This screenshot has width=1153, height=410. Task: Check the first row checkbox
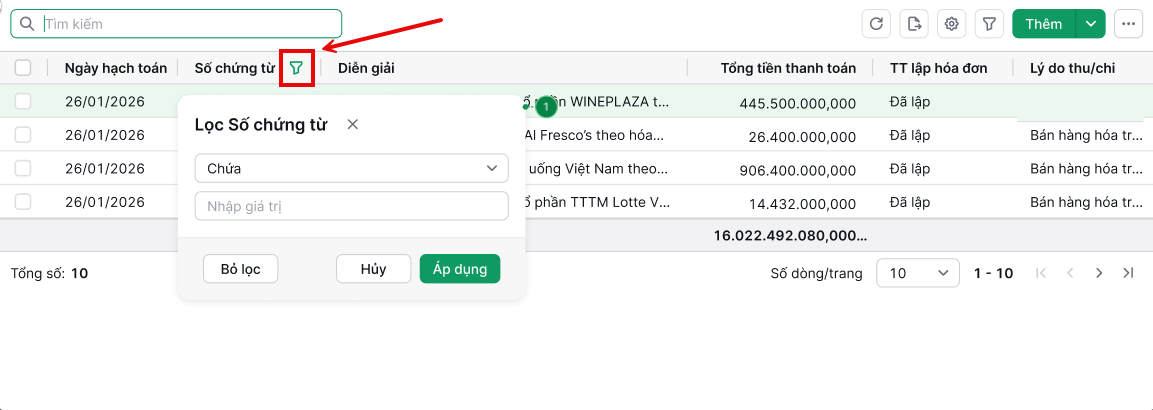coord(23,101)
